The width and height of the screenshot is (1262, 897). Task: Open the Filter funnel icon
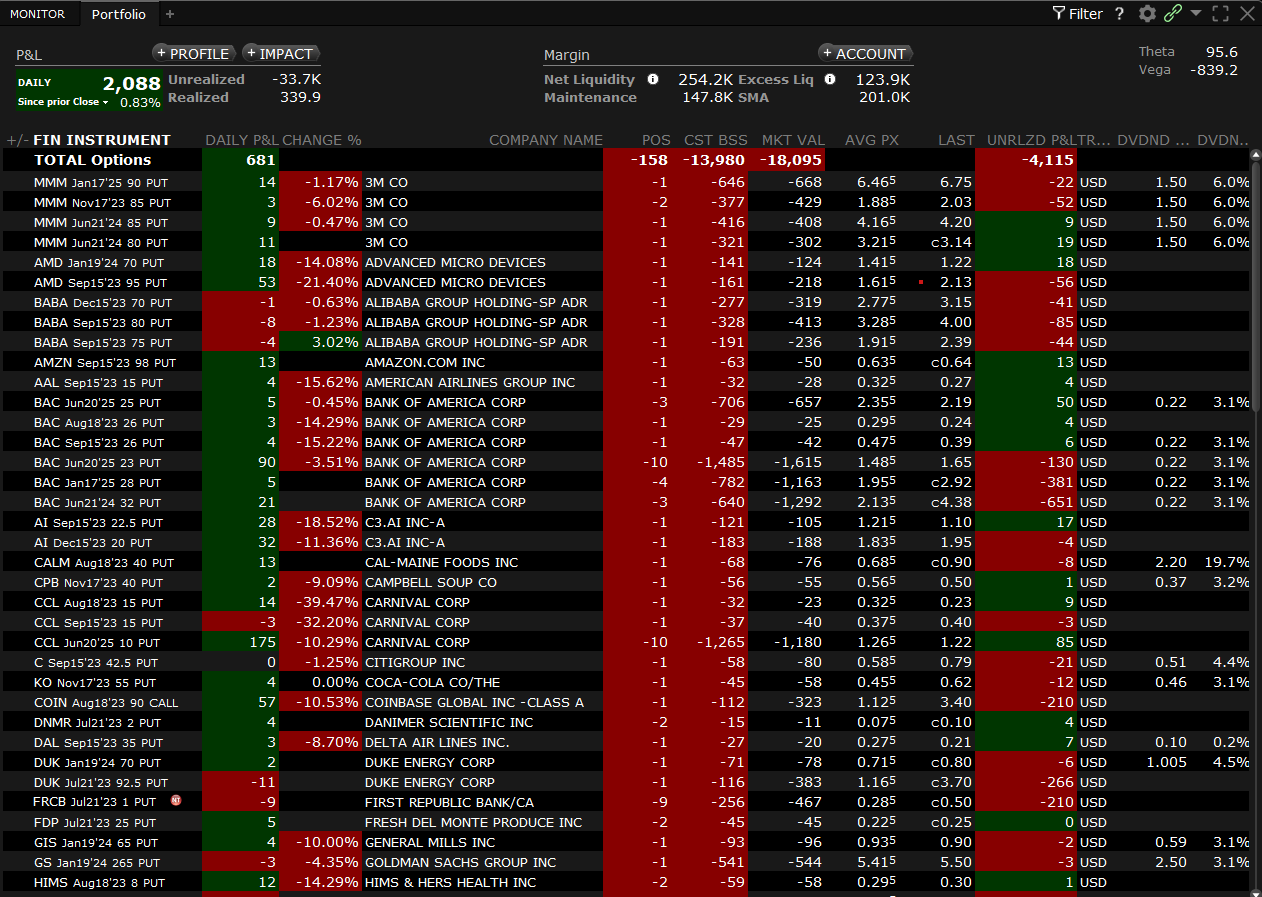pos(1059,14)
